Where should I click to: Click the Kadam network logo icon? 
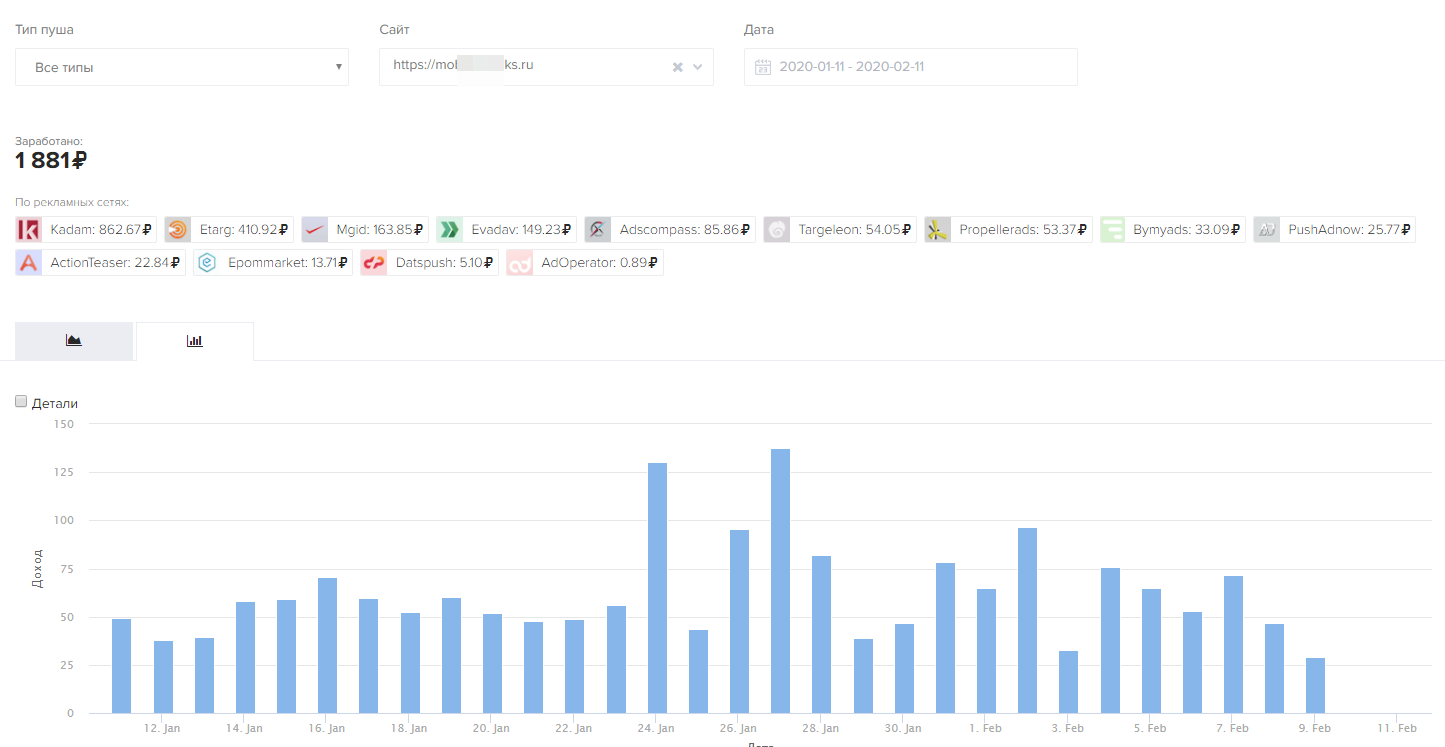point(29,230)
